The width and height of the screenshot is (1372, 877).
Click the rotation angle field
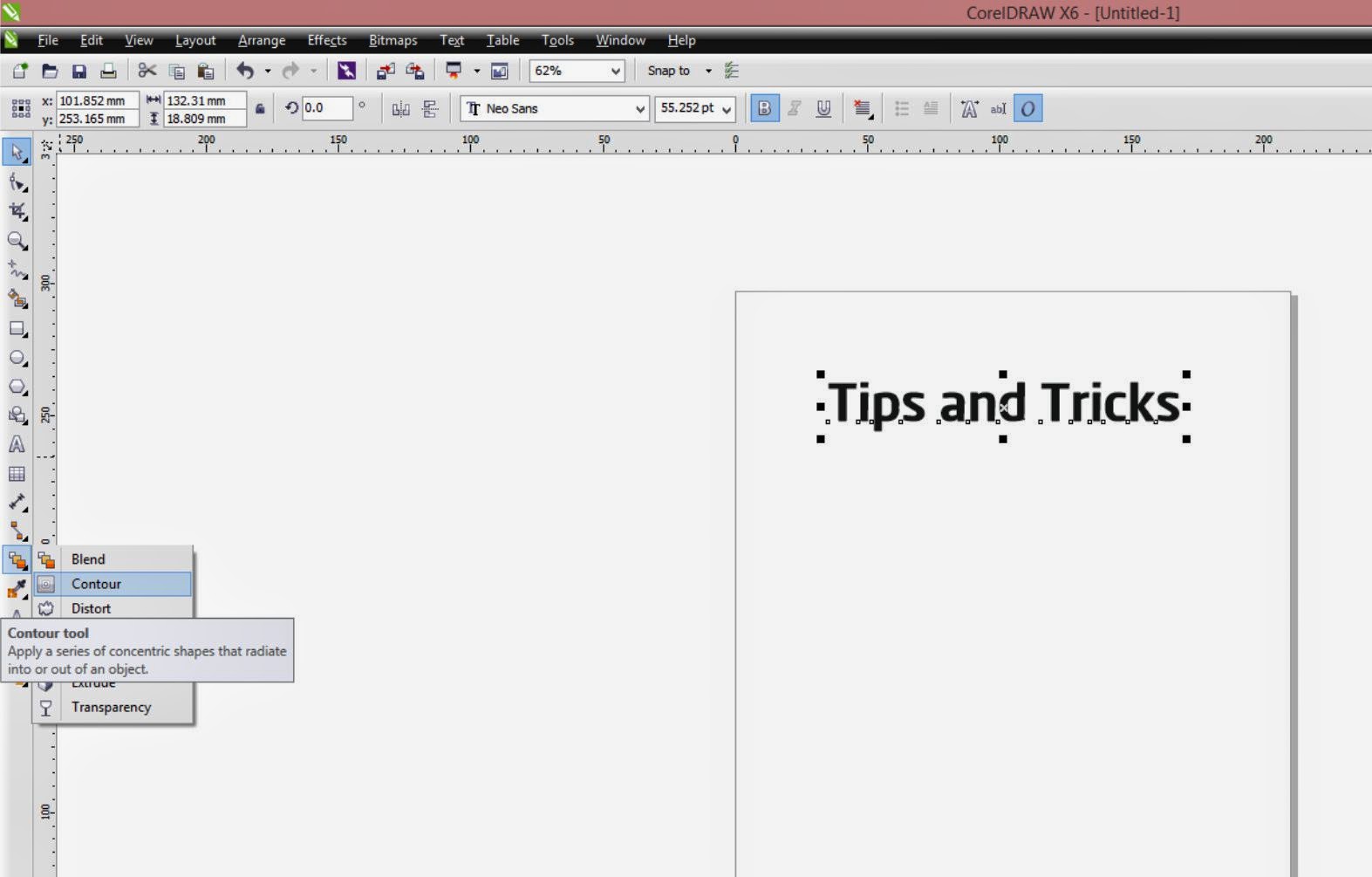pos(327,108)
